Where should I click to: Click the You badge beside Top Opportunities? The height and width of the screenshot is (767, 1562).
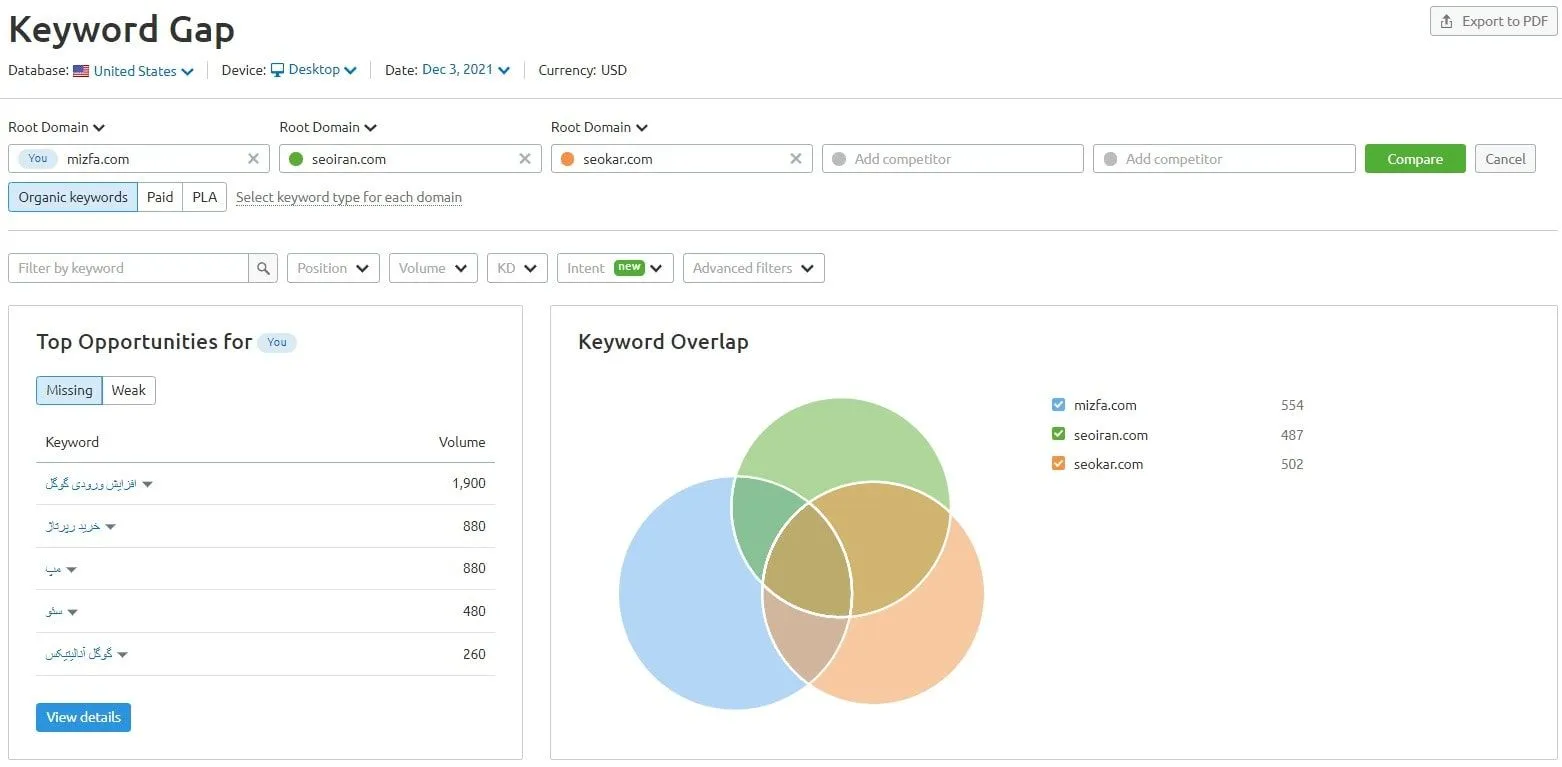click(x=277, y=342)
